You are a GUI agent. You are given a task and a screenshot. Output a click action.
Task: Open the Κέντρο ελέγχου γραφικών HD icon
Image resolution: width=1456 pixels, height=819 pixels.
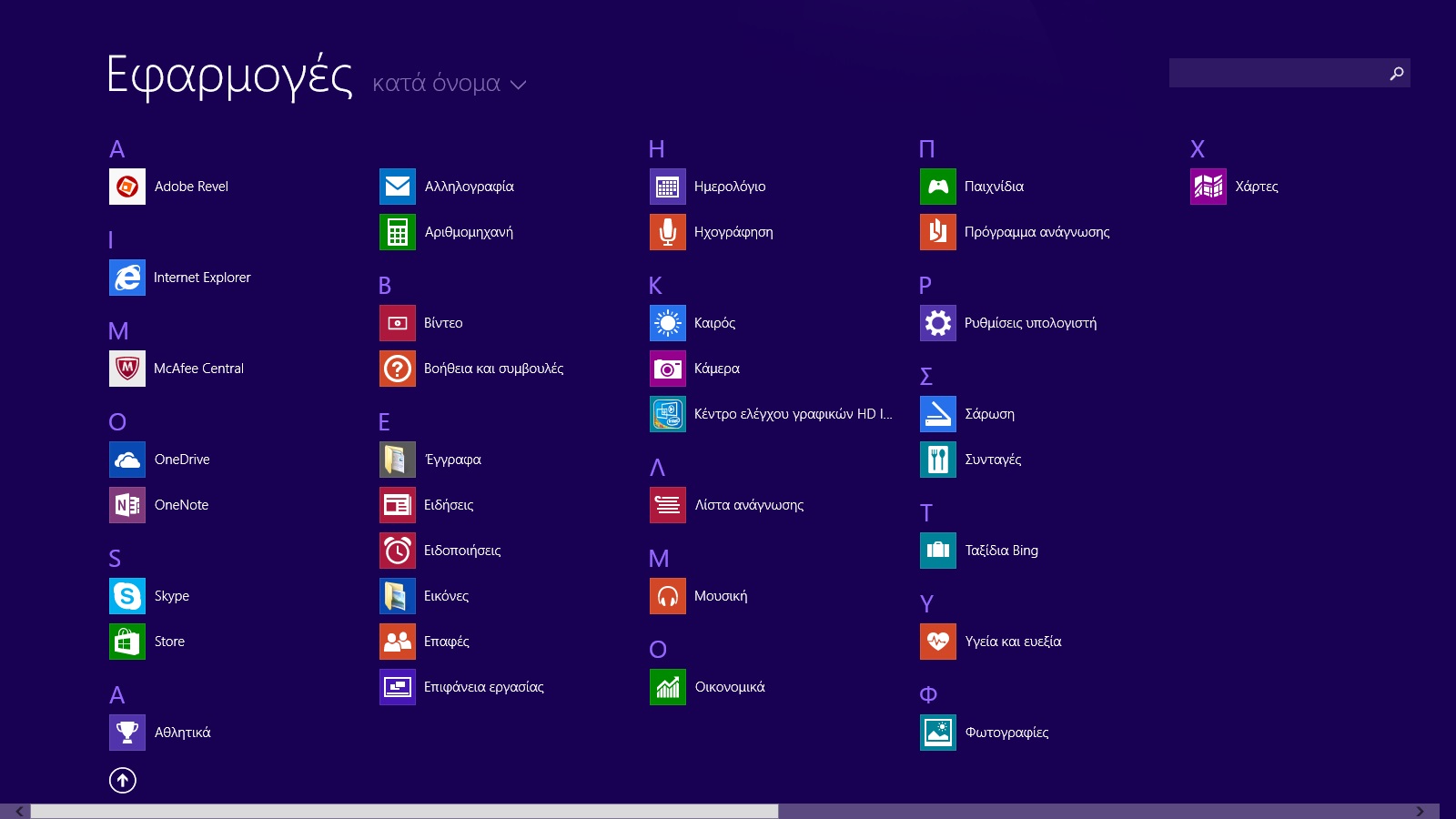[x=668, y=414]
